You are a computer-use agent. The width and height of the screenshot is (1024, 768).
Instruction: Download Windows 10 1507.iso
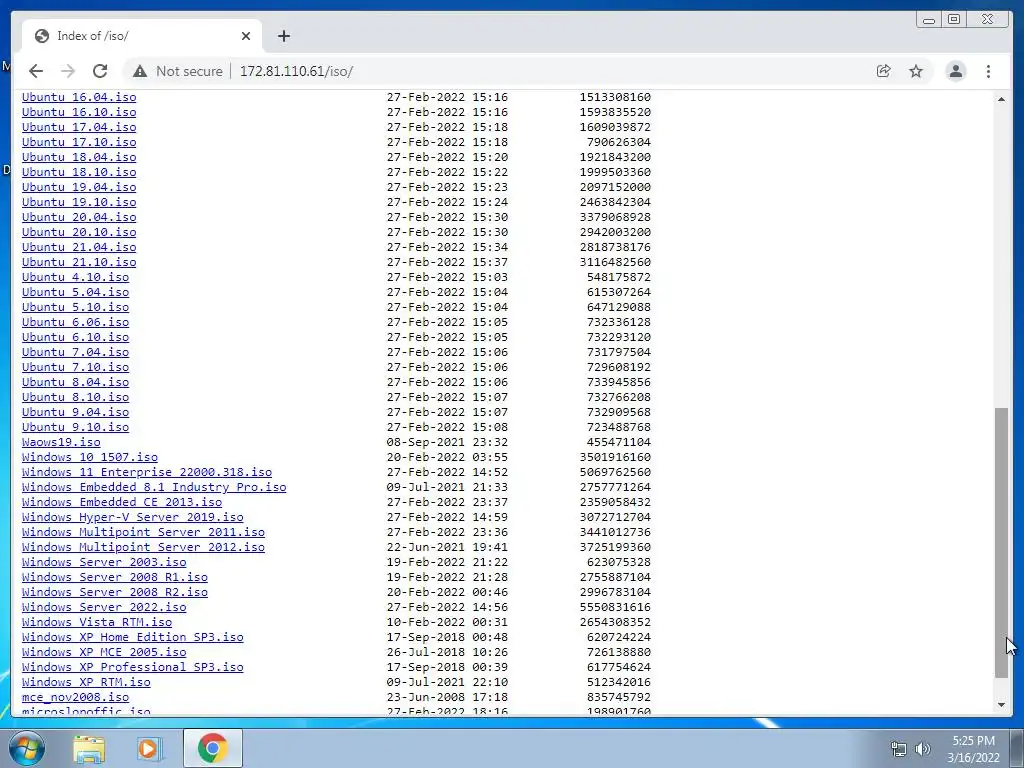tap(89, 458)
